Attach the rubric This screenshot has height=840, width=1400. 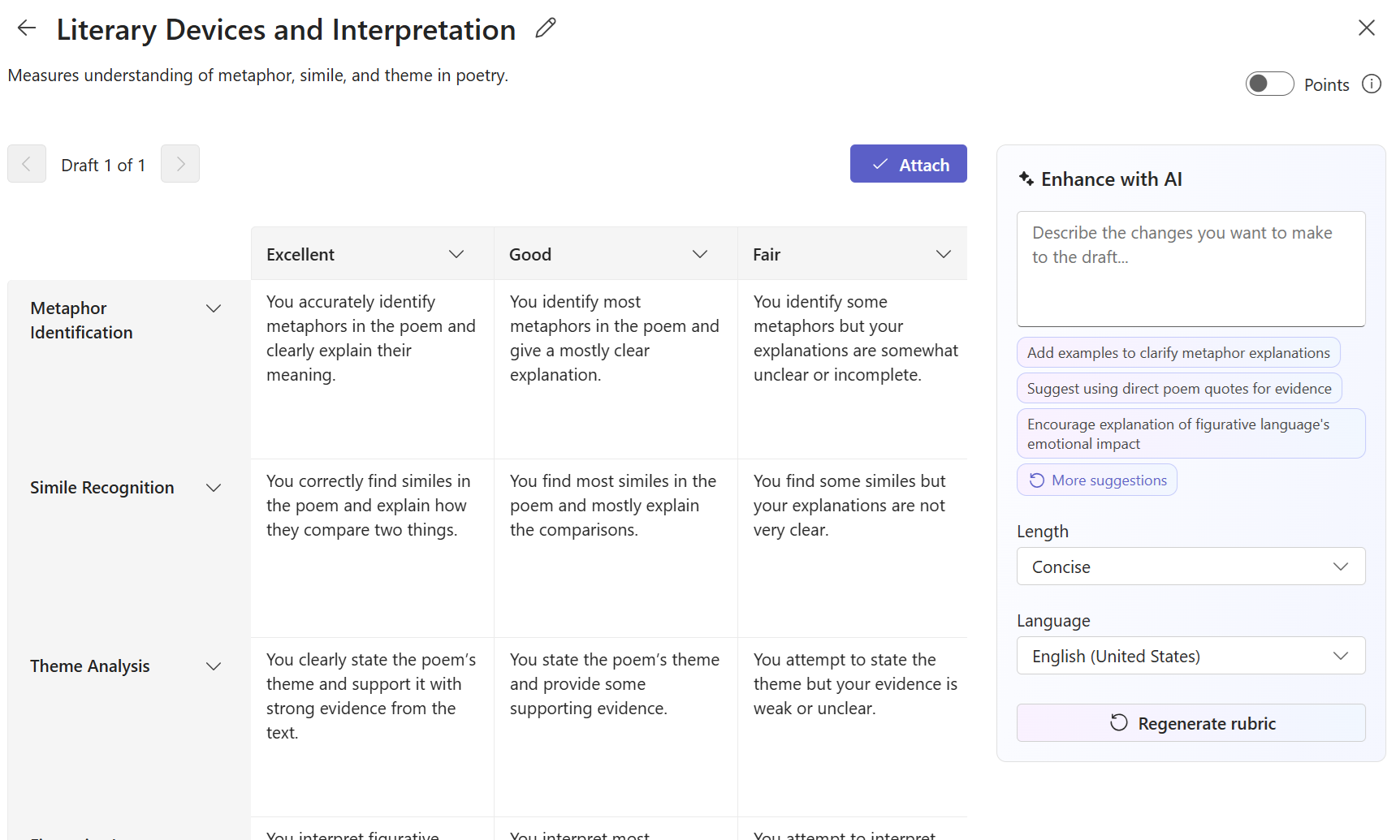(908, 164)
